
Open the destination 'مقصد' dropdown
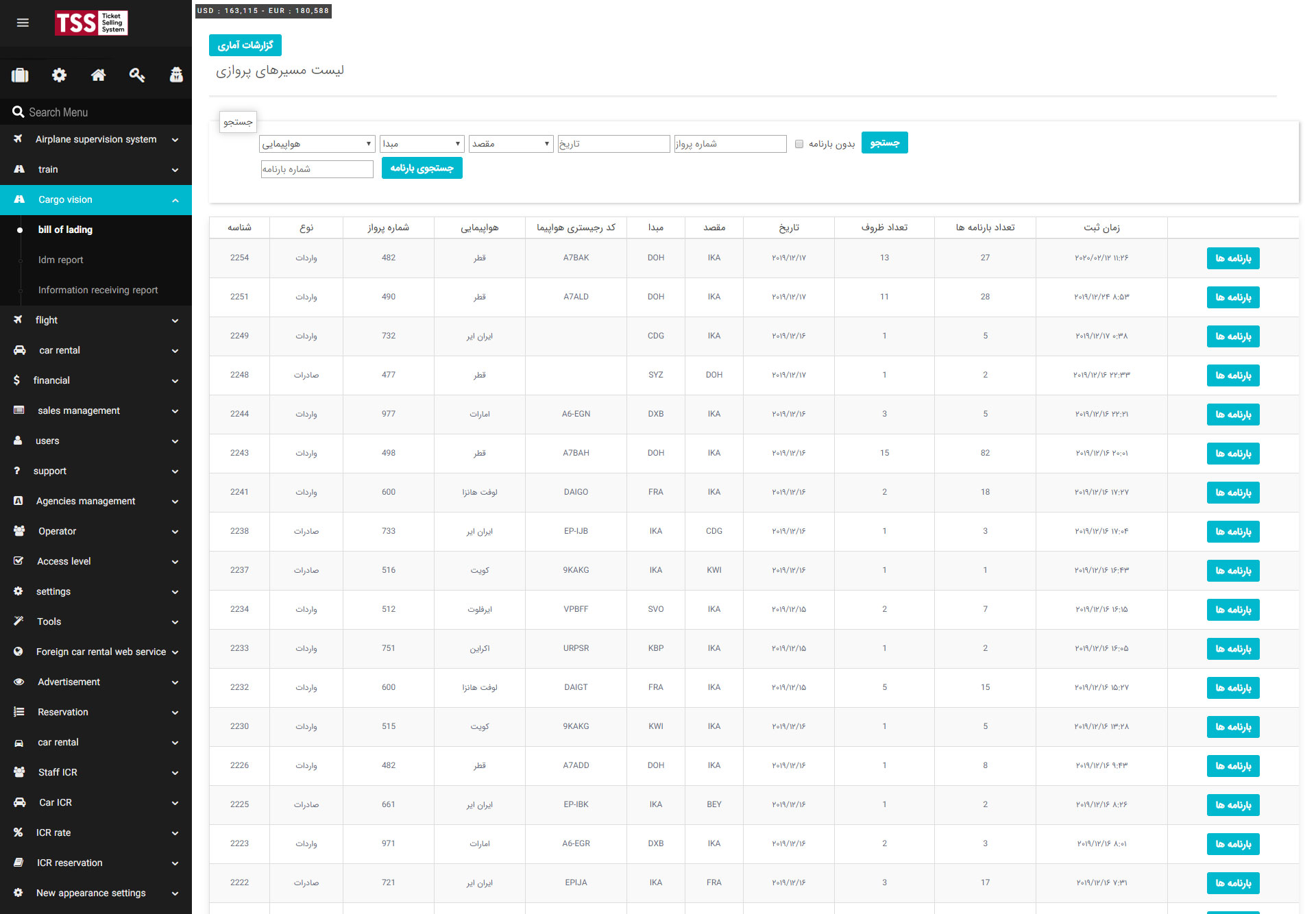point(511,144)
